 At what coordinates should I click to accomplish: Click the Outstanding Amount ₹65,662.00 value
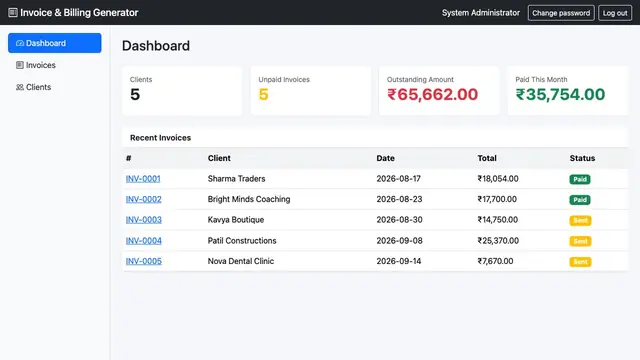(x=432, y=94)
